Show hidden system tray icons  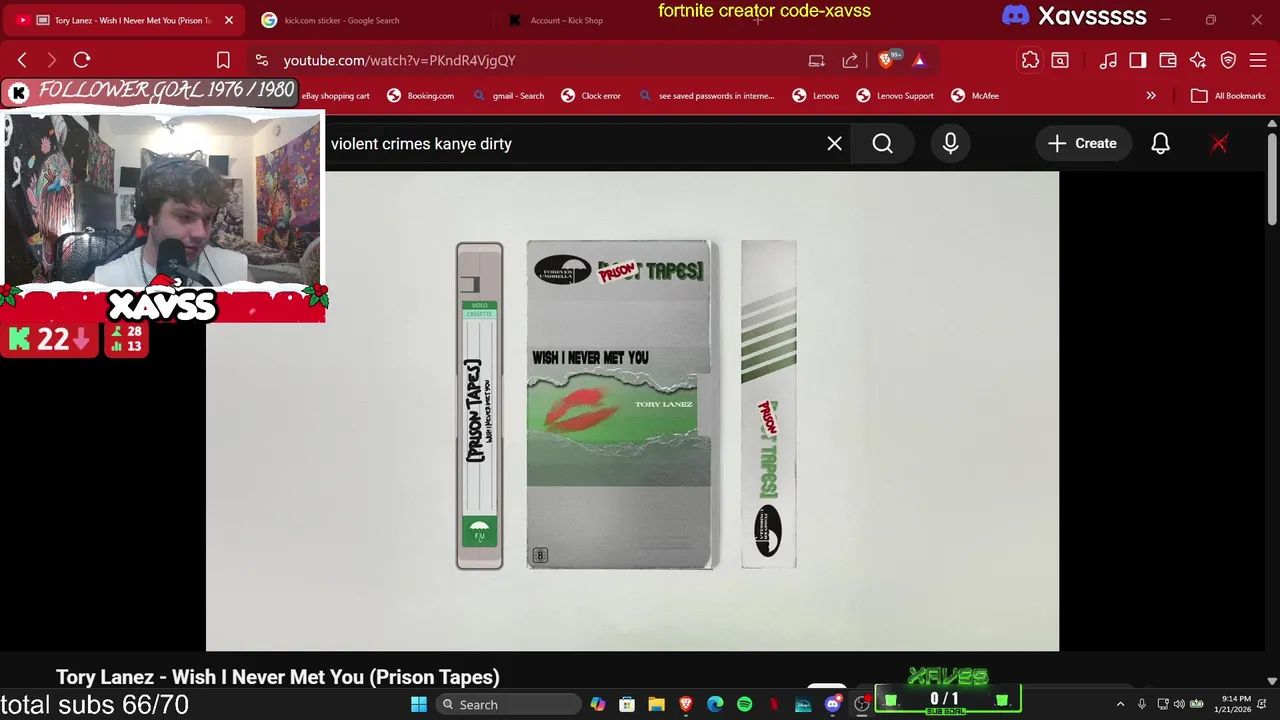1120,704
